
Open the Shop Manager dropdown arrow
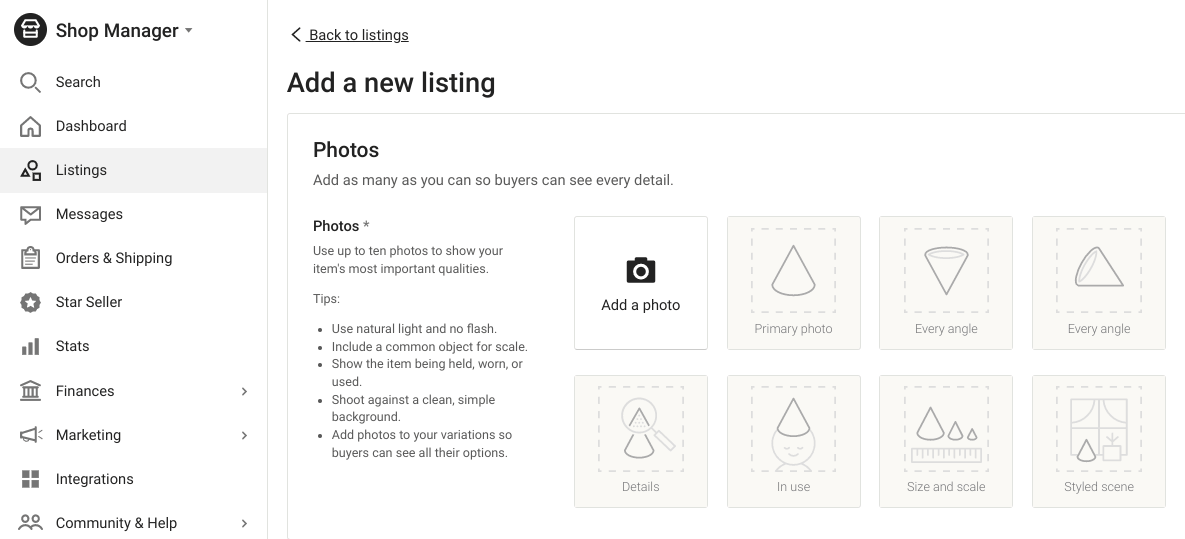click(x=189, y=31)
